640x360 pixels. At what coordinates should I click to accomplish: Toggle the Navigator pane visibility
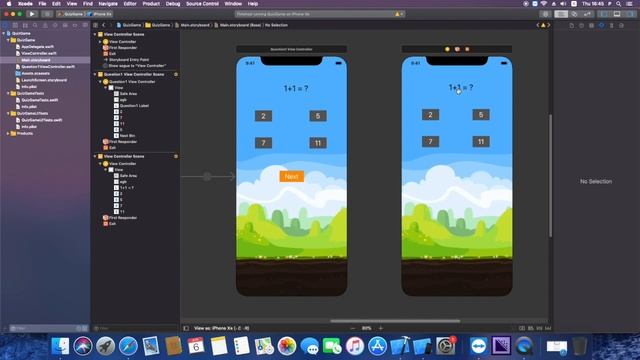604,14
